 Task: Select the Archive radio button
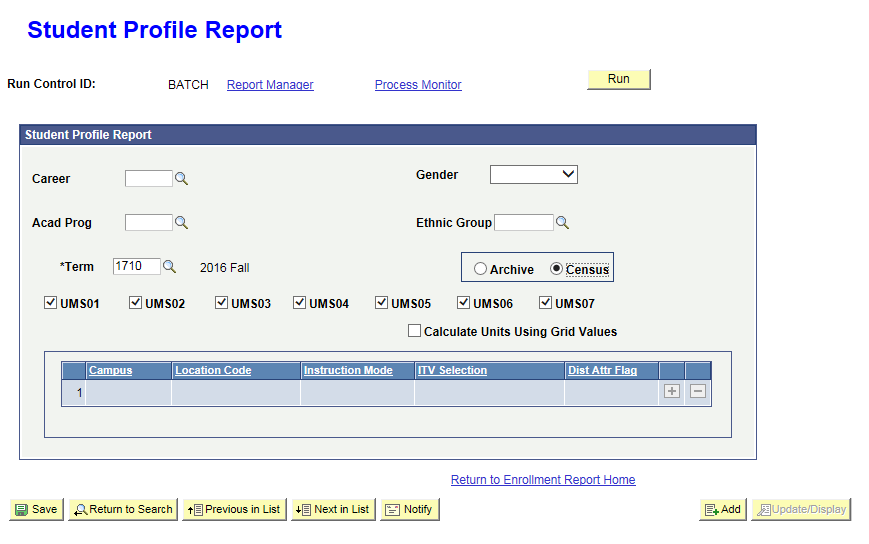tap(480, 269)
